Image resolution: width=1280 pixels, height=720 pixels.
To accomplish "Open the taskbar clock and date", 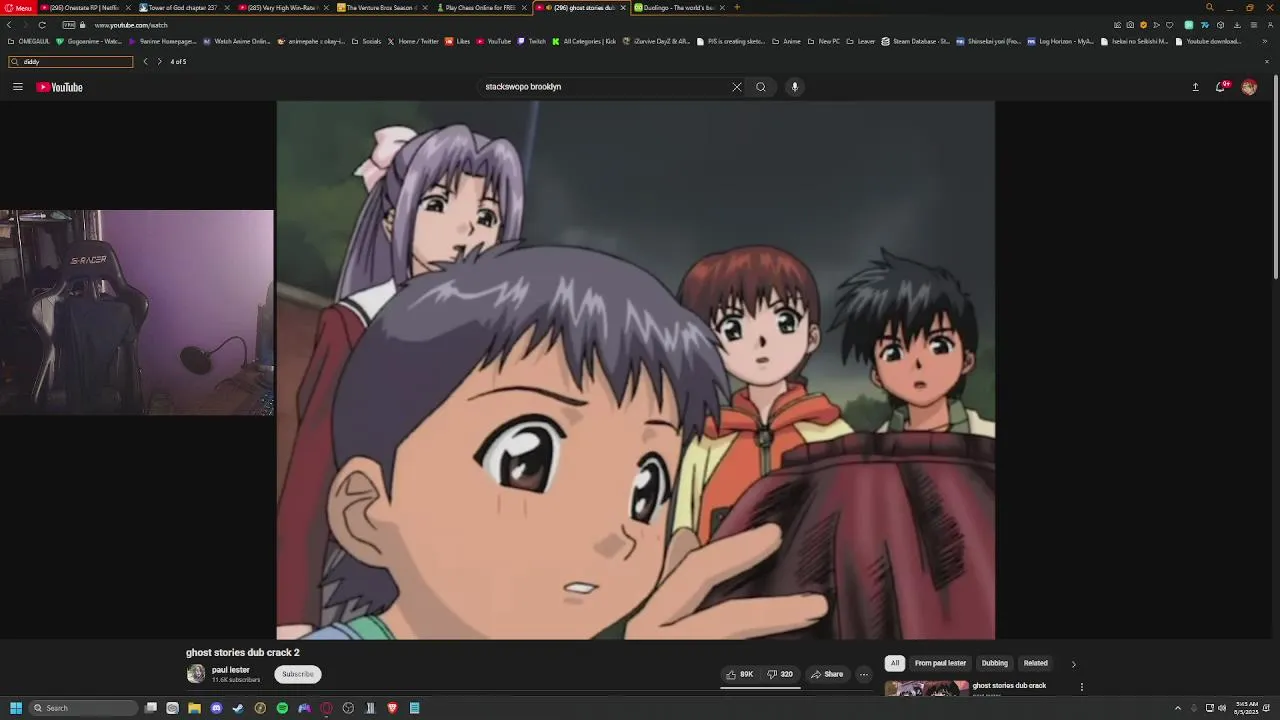I will pos(1247,708).
